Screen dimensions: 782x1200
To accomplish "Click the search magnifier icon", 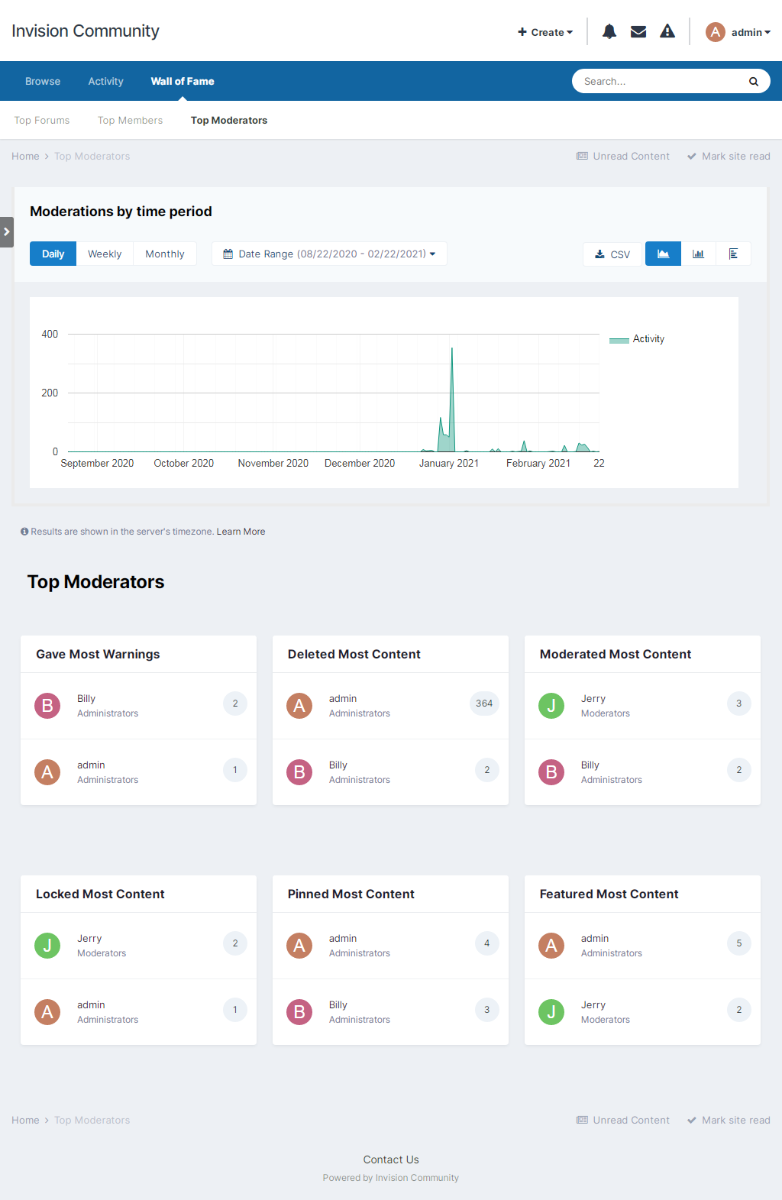I will click(x=754, y=81).
